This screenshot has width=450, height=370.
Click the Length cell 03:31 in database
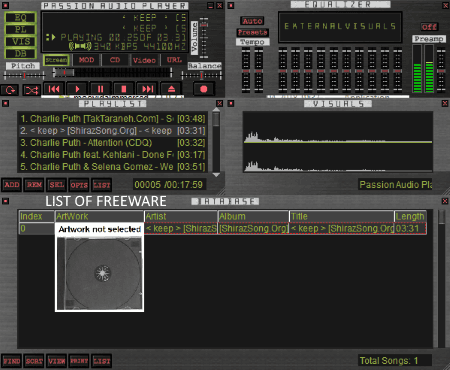[x=410, y=229]
